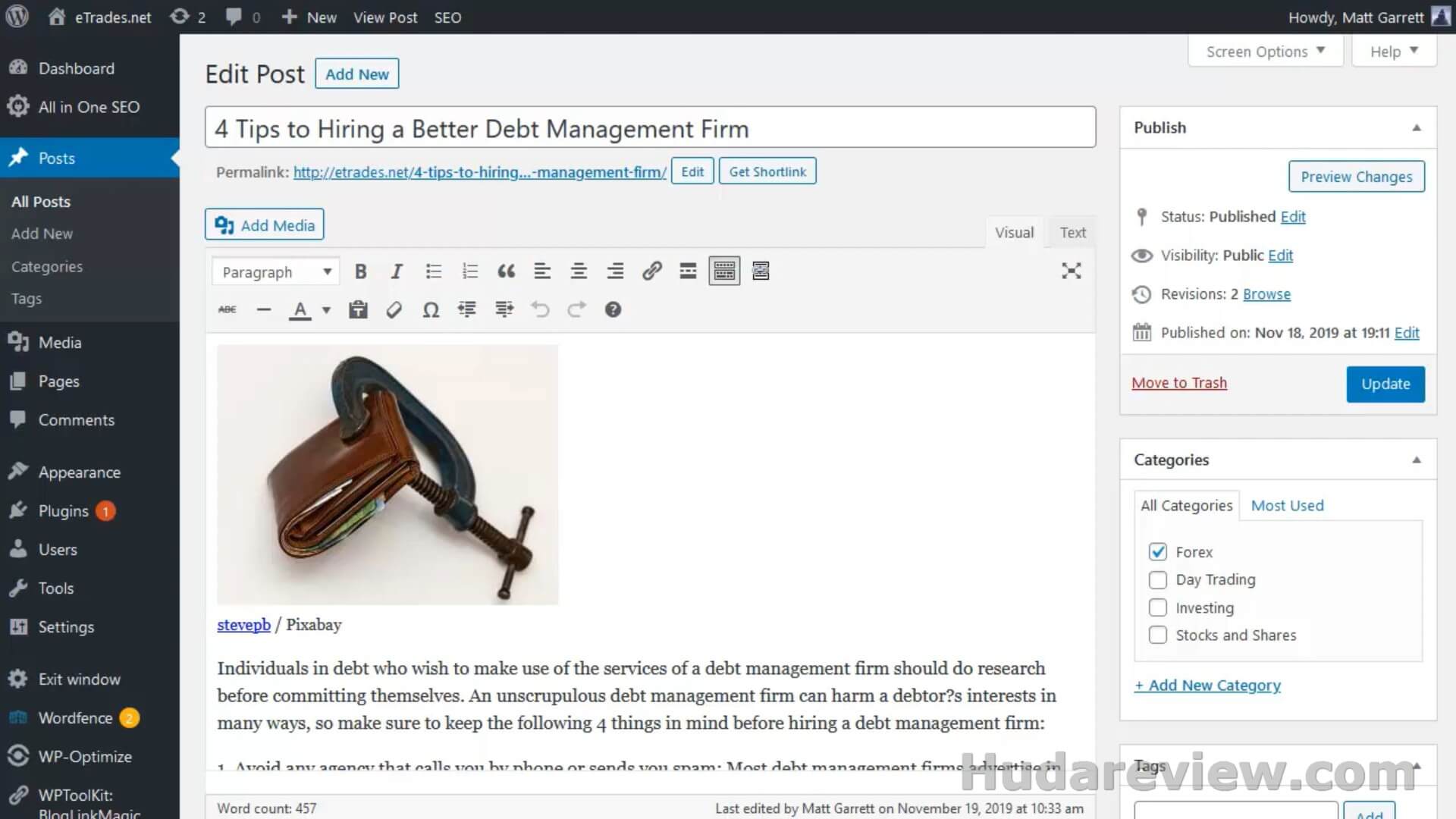Check the Investing category
1456x819 pixels.
pyautogui.click(x=1157, y=607)
